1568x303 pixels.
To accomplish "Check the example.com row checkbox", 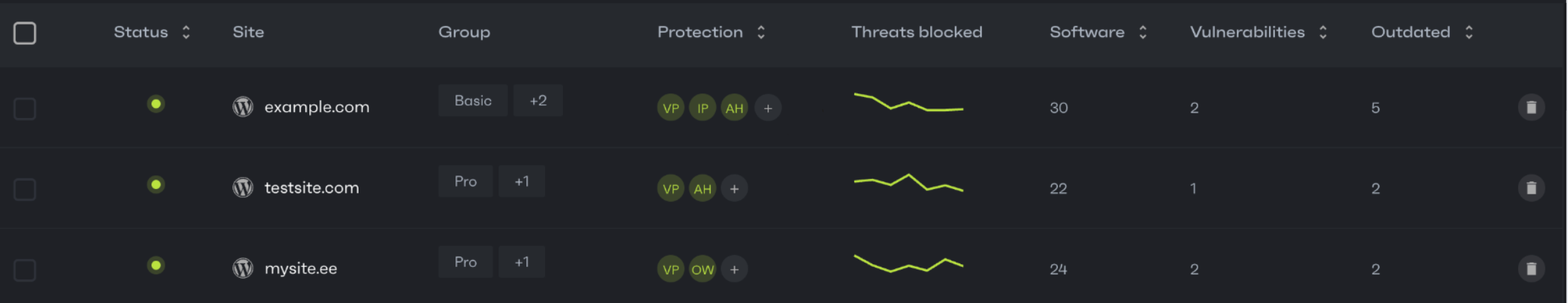I will coord(25,109).
